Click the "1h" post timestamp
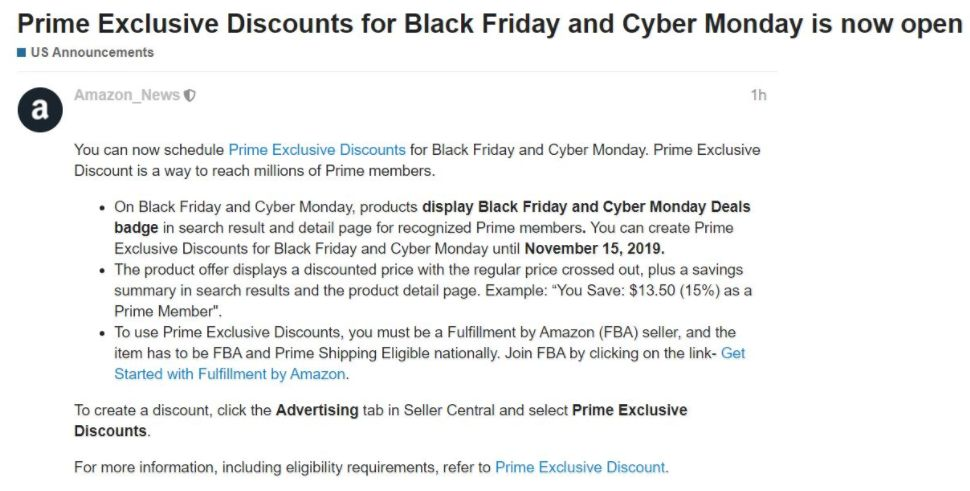Viewport: 970px width, 491px height. tap(758, 95)
